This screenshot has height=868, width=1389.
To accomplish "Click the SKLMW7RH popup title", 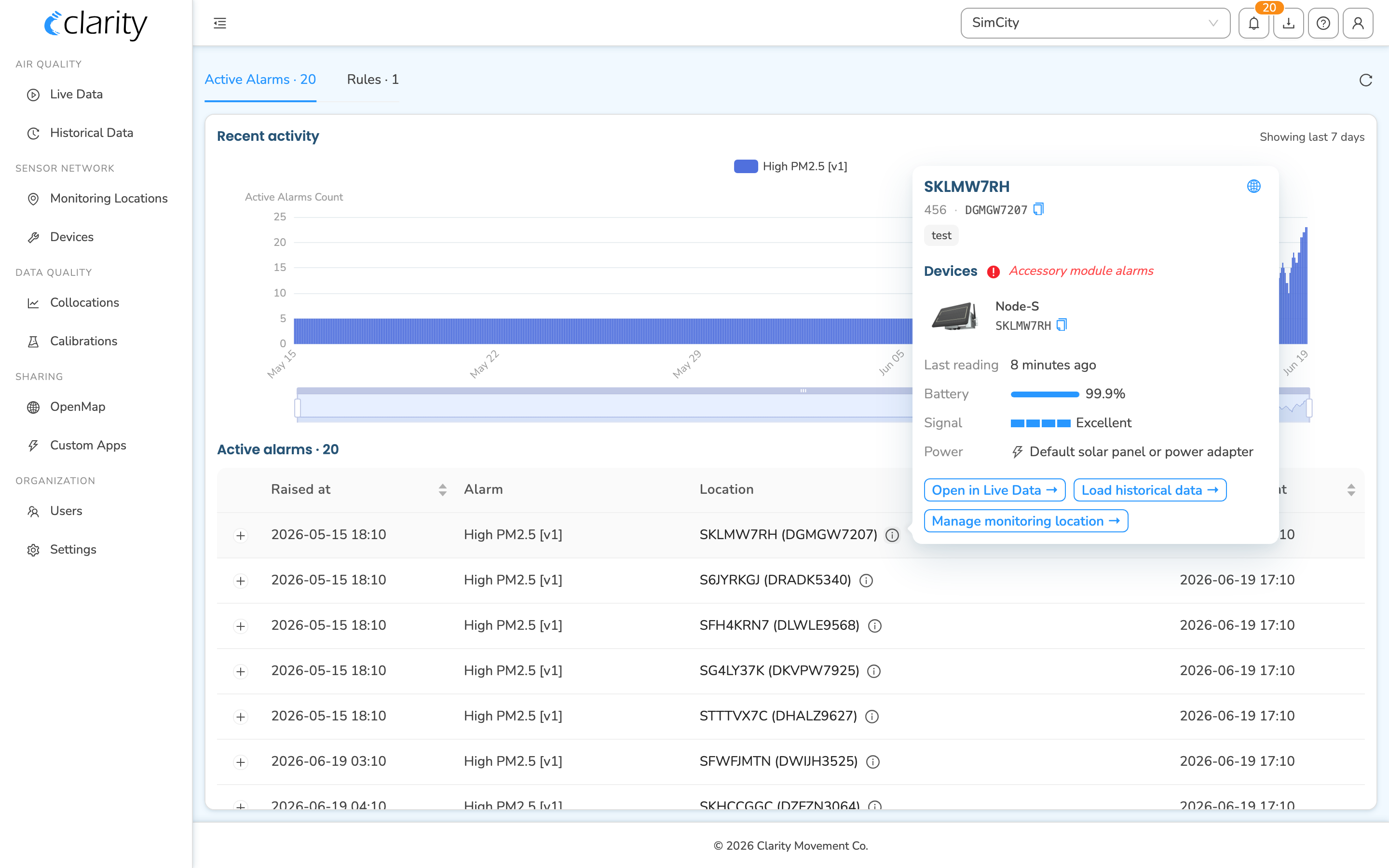I will (967, 187).
